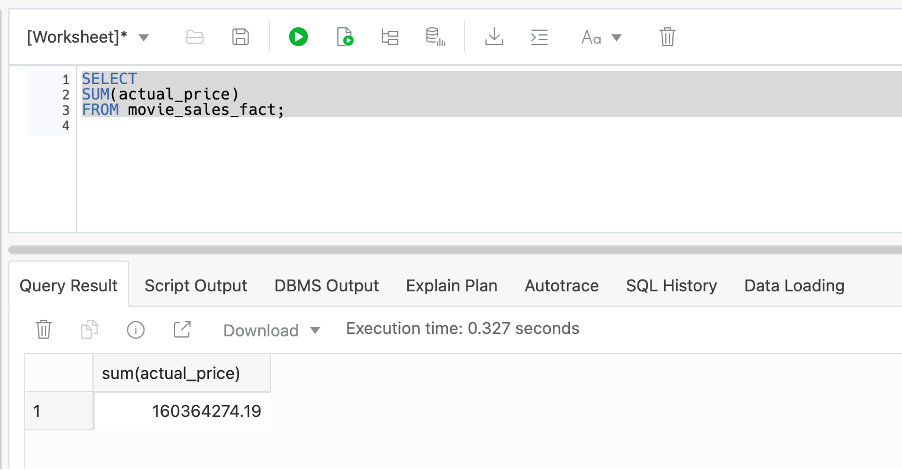The height and width of the screenshot is (470, 902).
Task: Select the 160364274.19 result cell
Action: click(182, 410)
